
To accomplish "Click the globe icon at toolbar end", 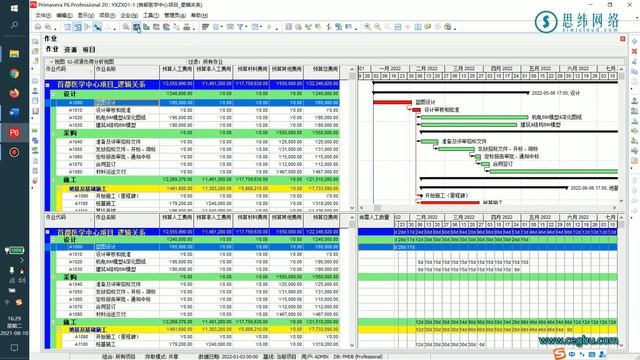I will point(448,27).
